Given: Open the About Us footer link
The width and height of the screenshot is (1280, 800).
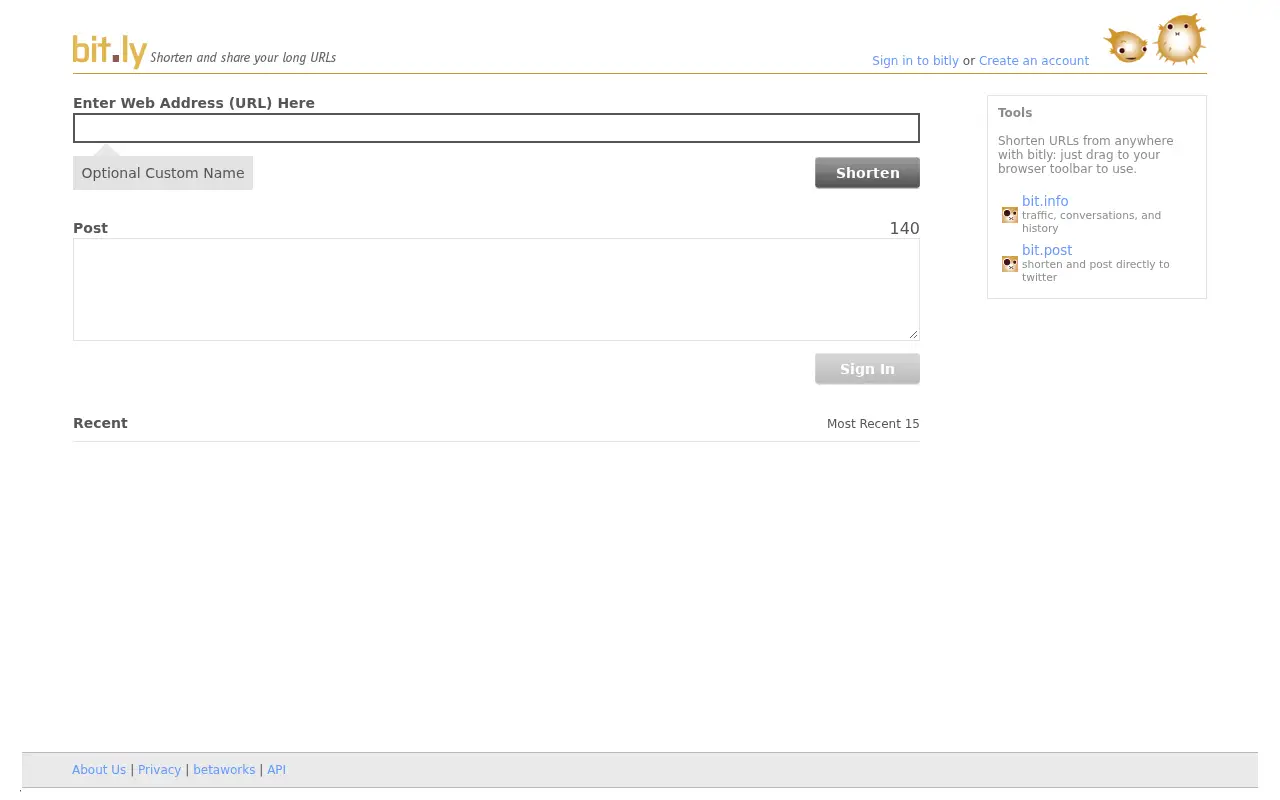Looking at the screenshot, I should pos(99,770).
